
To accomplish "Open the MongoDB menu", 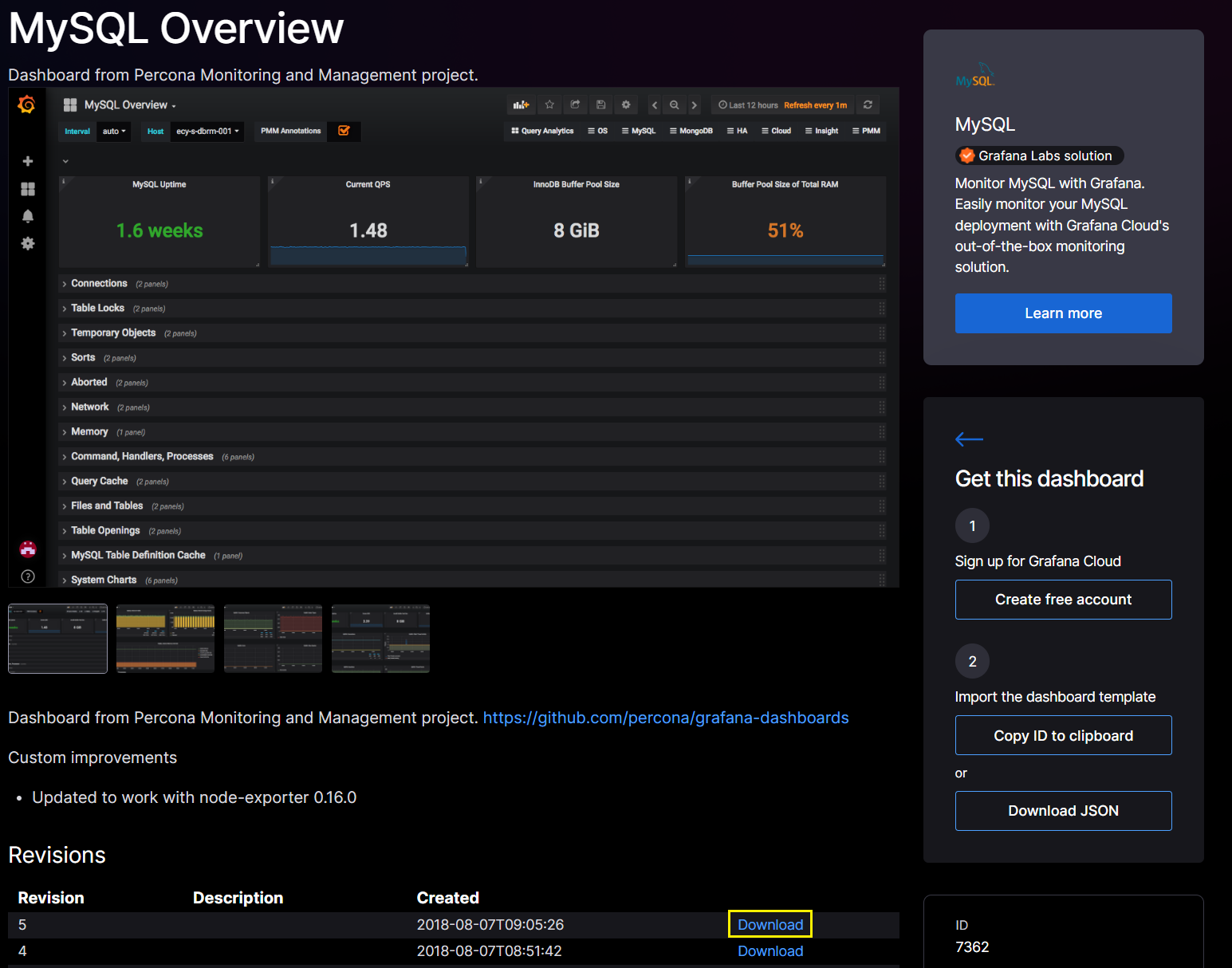I will point(691,131).
